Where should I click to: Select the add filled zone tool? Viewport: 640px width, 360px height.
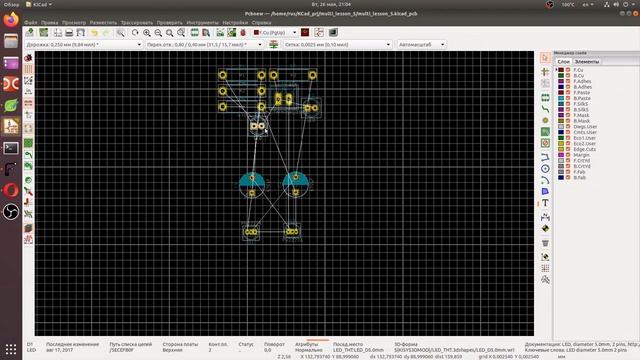click(545, 132)
